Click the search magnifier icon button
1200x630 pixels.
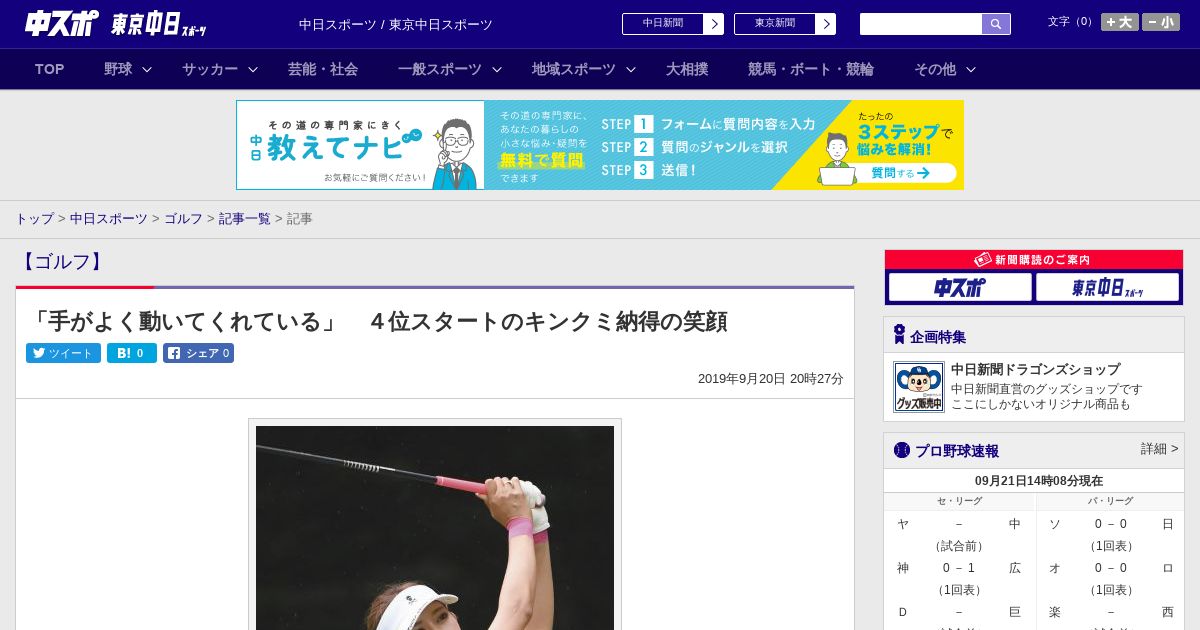(x=996, y=24)
